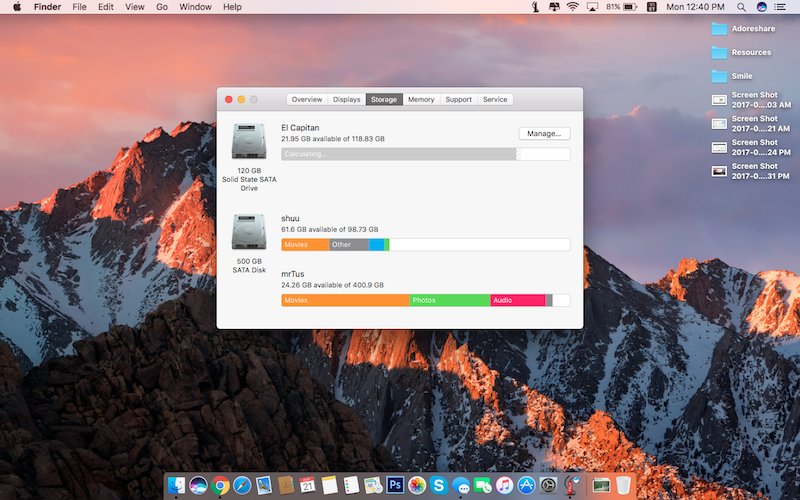Open Google Chrome from the dock
The image size is (800, 500).
pos(221,486)
